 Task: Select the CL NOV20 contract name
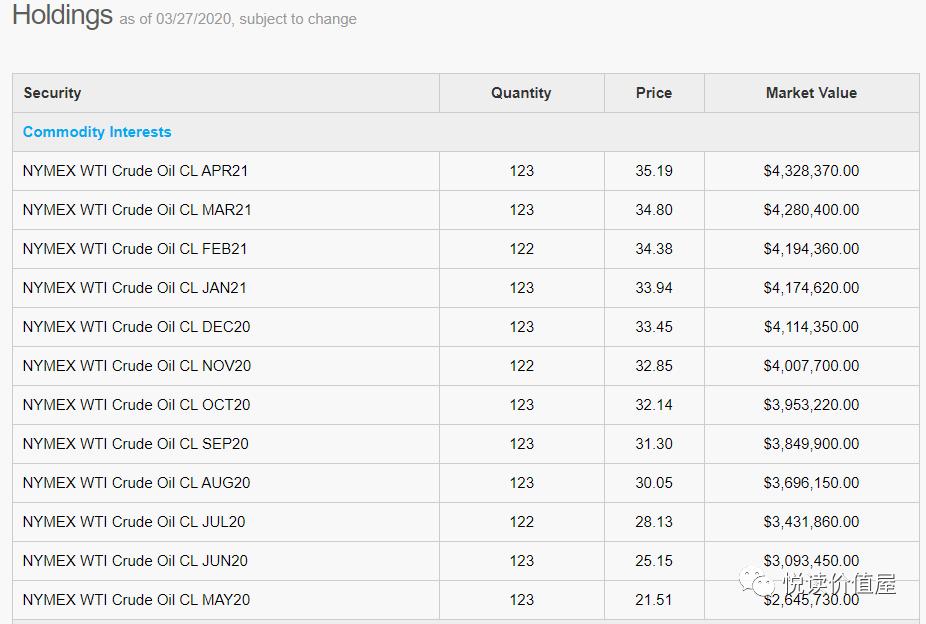click(x=137, y=366)
